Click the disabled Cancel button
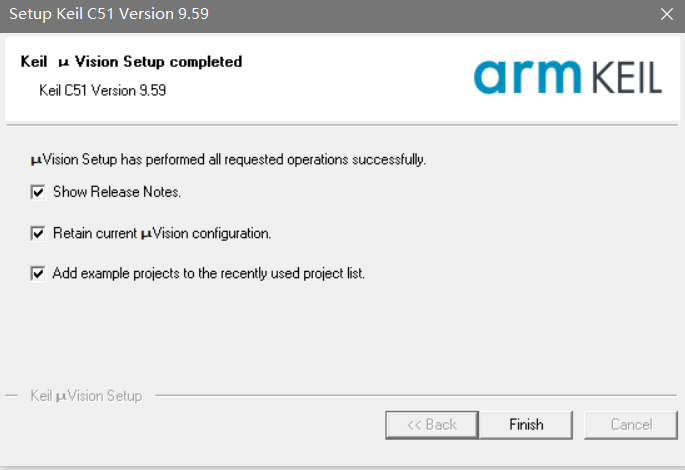 631,425
